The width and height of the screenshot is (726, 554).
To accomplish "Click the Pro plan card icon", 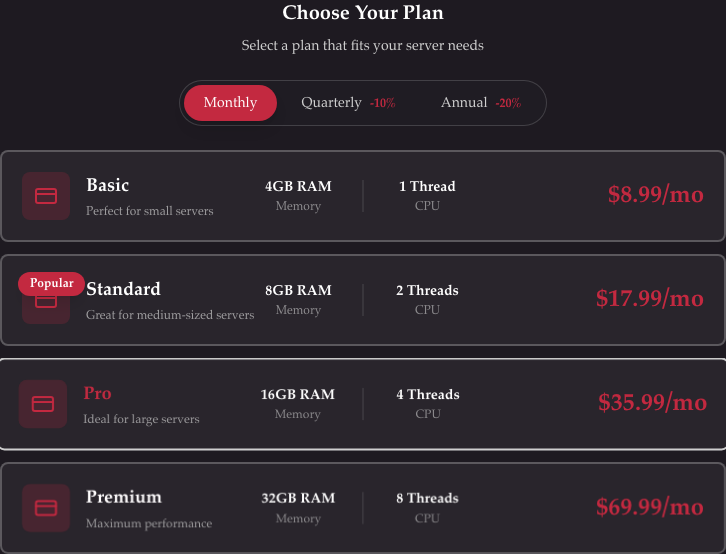I will click(43, 404).
